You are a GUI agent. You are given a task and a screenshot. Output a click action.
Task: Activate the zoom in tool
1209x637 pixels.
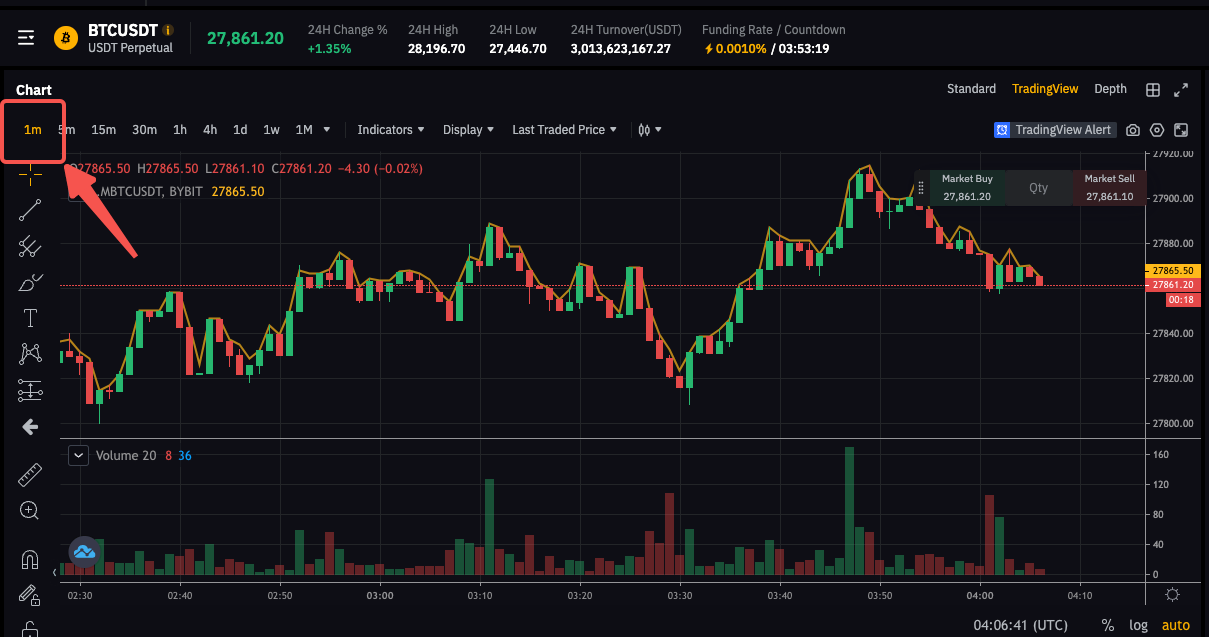click(x=30, y=511)
